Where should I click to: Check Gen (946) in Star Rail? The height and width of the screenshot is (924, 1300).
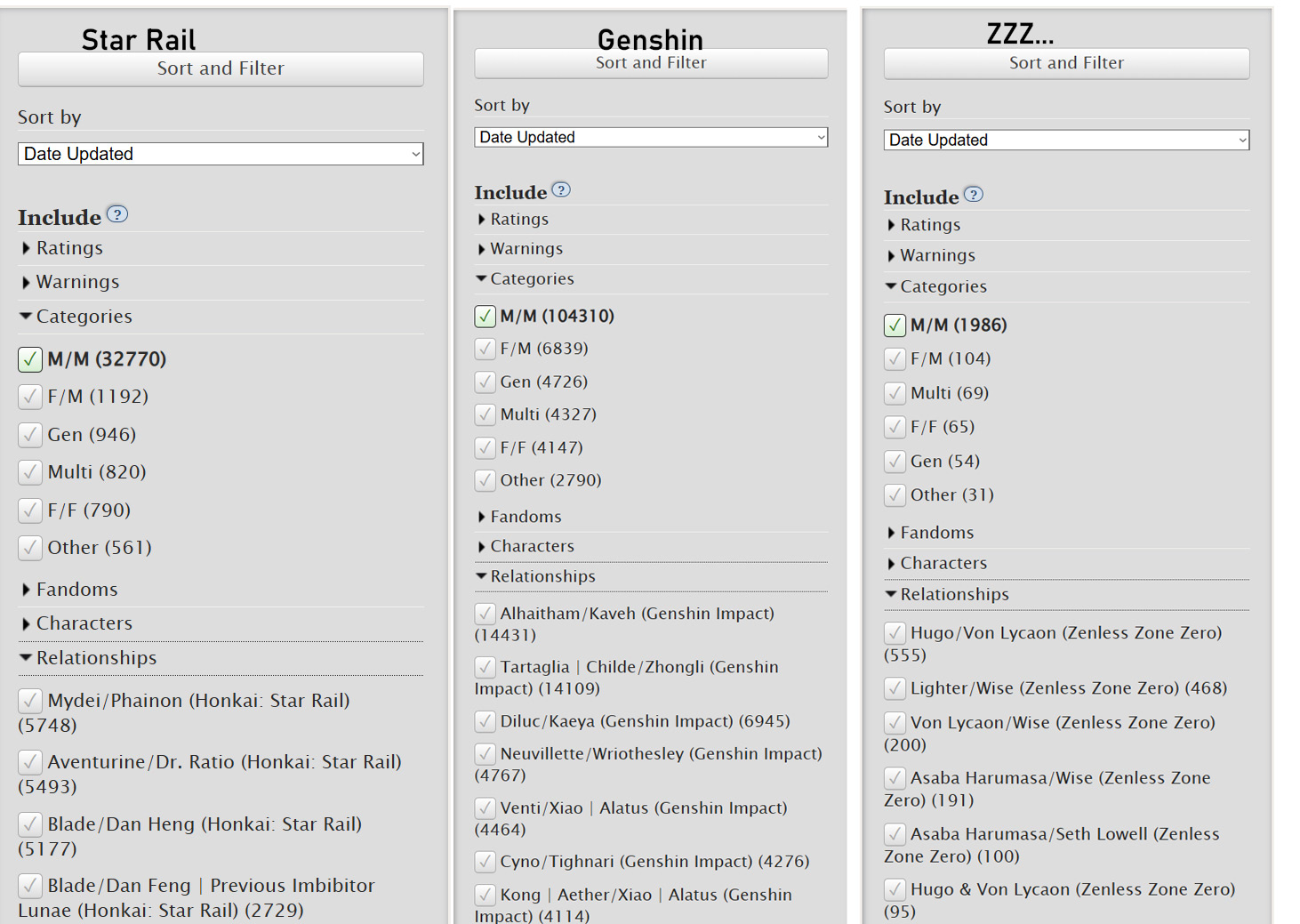(x=30, y=435)
